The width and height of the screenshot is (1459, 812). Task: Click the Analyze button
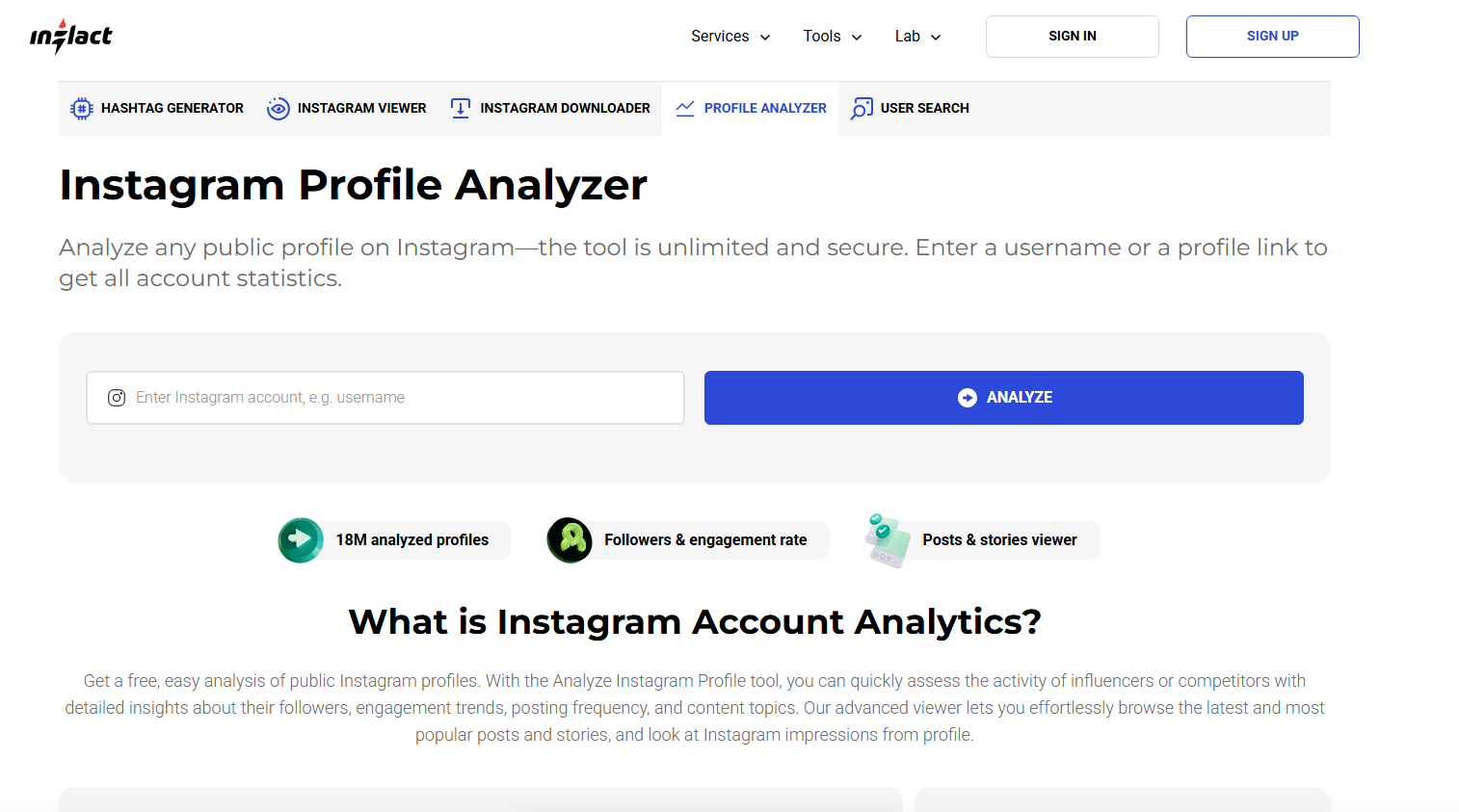point(1003,397)
